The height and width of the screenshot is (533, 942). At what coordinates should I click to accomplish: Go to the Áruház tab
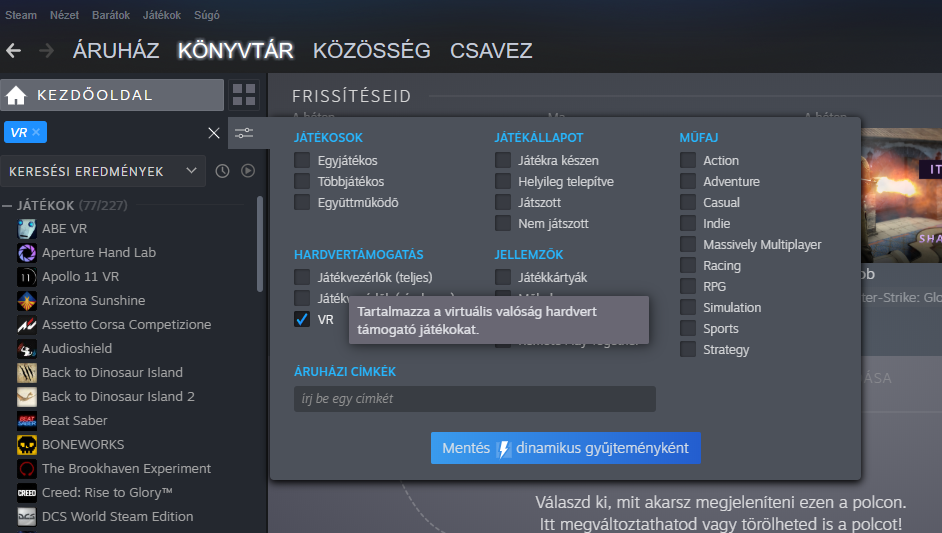(x=116, y=51)
